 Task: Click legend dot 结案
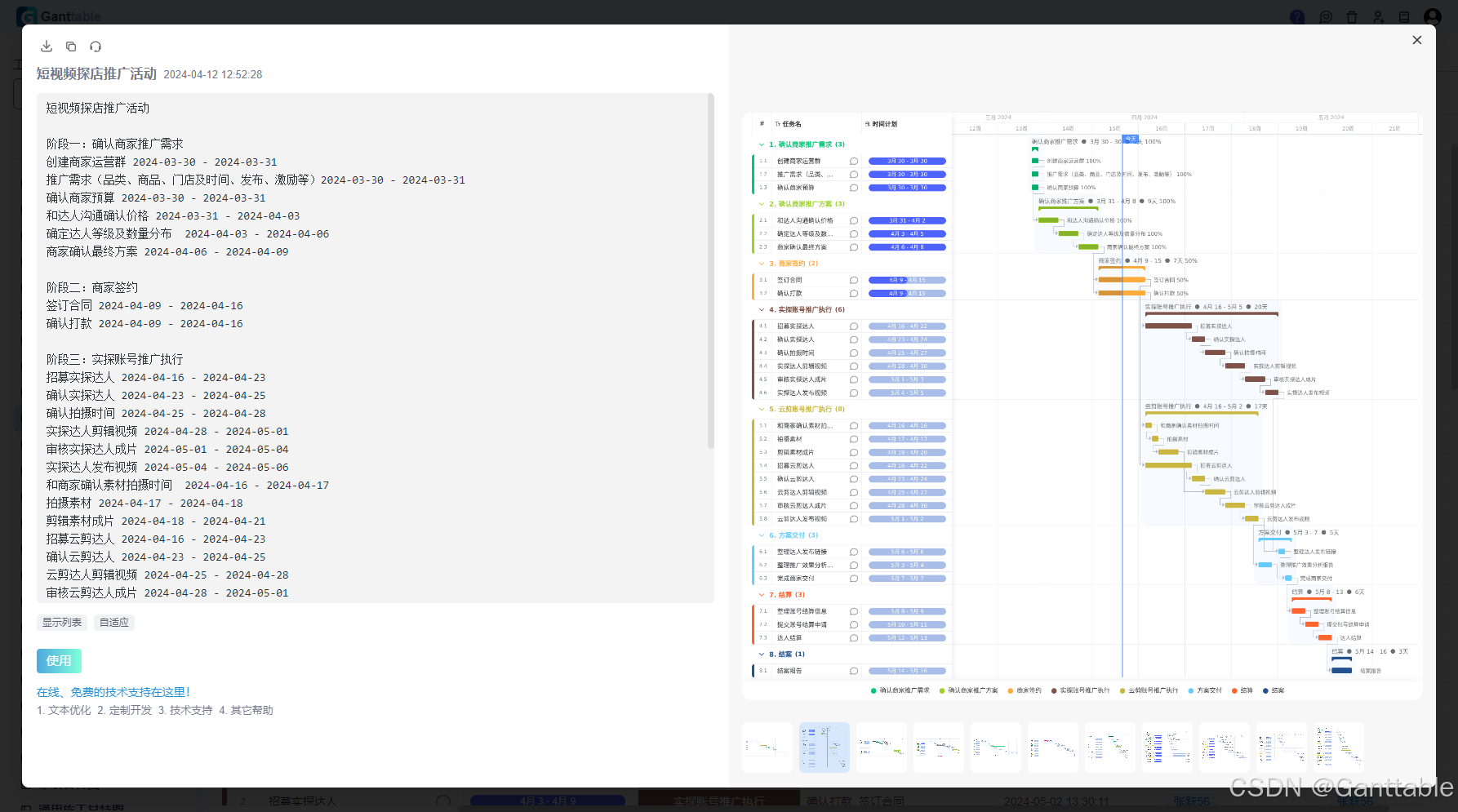click(1265, 690)
